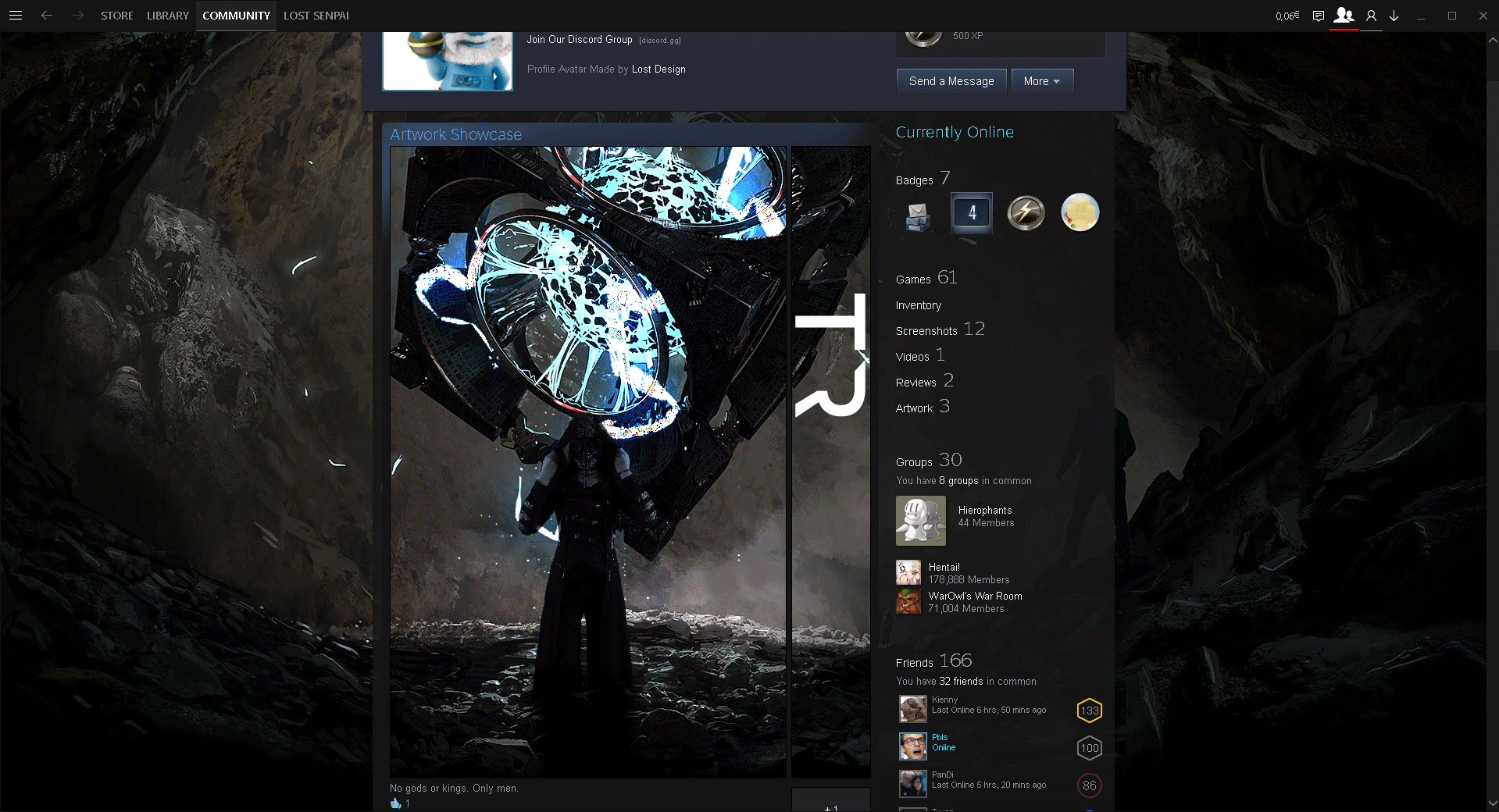Open the Friends 166 link
Image resolution: width=1499 pixels, height=812 pixels.
click(x=934, y=661)
